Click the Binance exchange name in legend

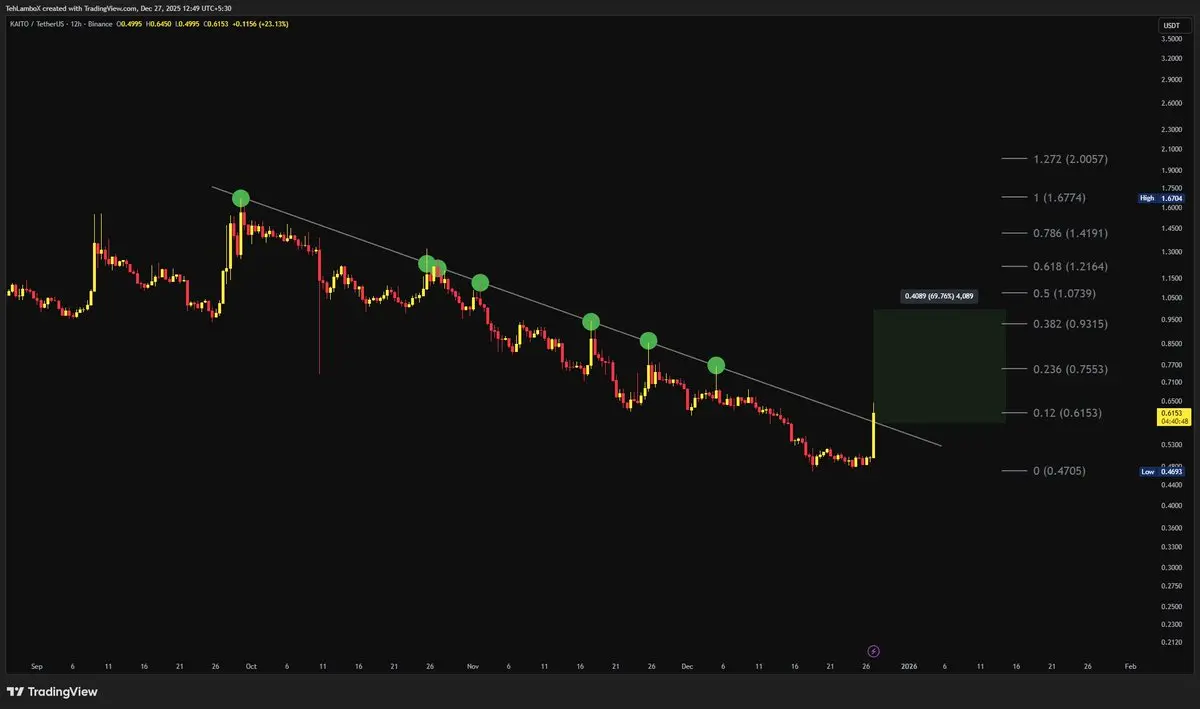pyautogui.click(x=98, y=24)
